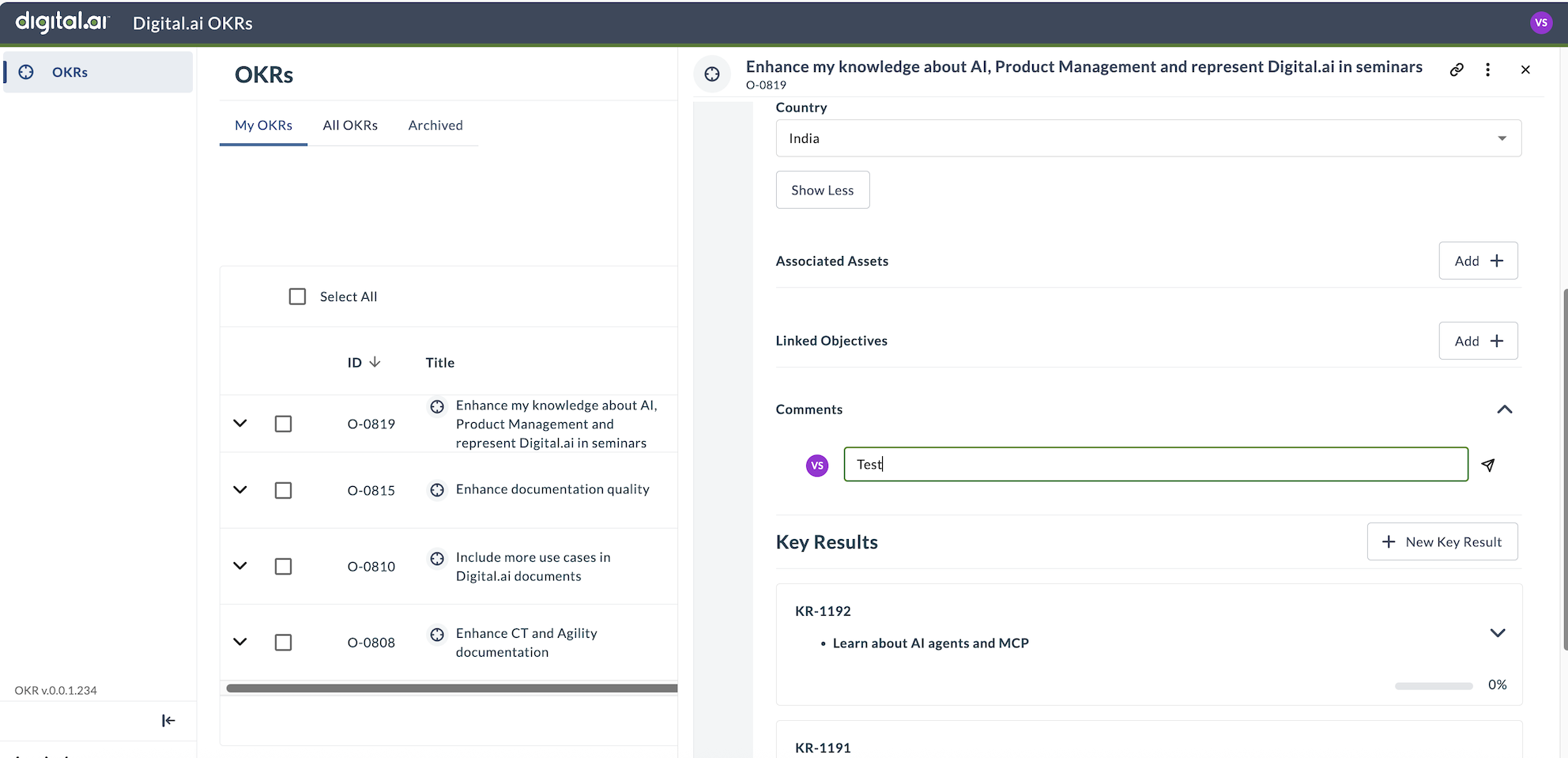Copy link to objective O-0819

(1457, 70)
